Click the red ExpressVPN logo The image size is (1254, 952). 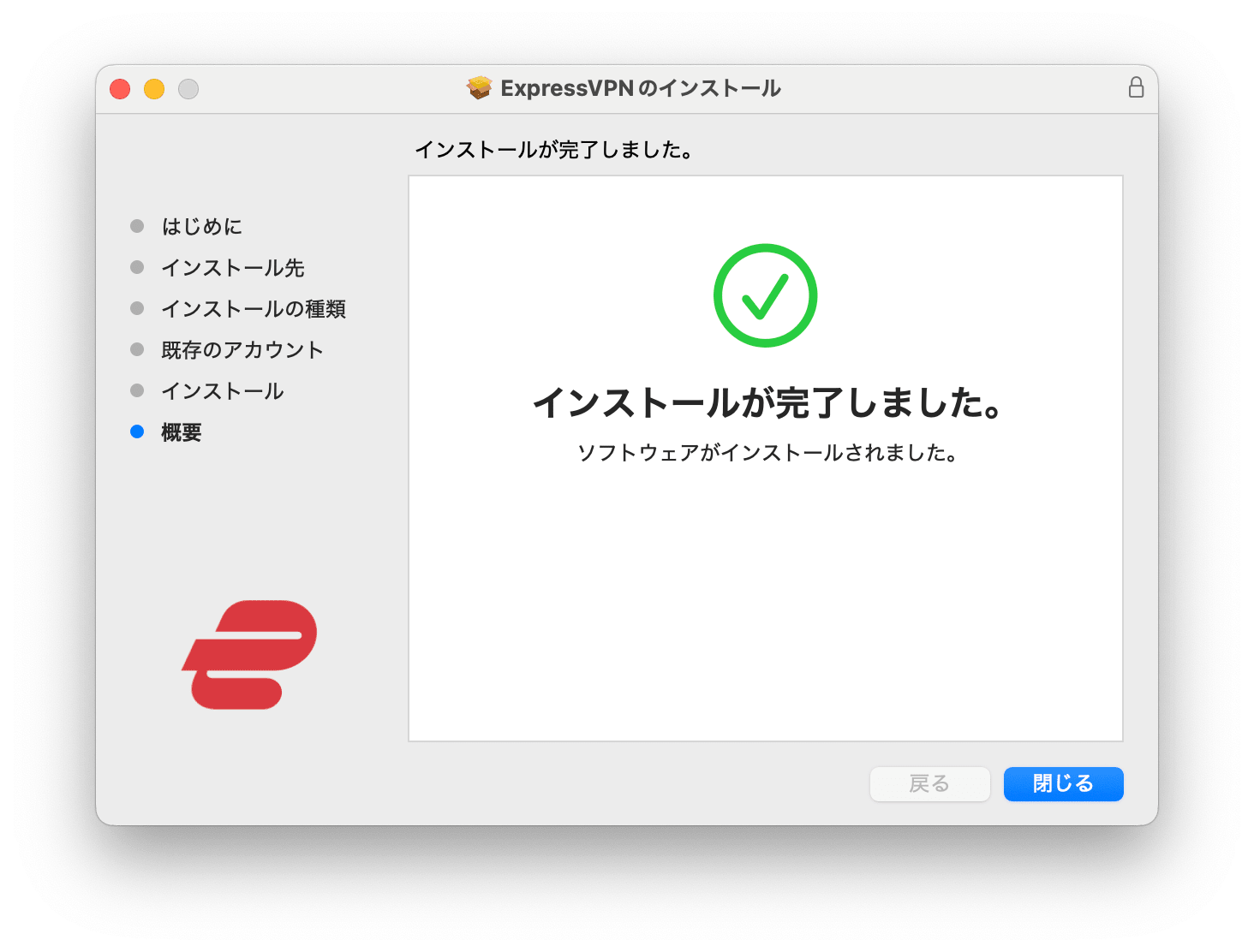coord(249,654)
